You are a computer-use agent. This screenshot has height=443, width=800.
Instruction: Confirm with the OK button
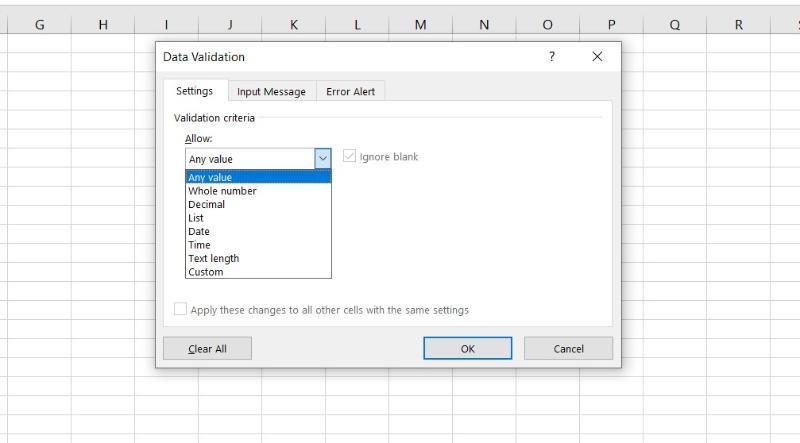(467, 349)
